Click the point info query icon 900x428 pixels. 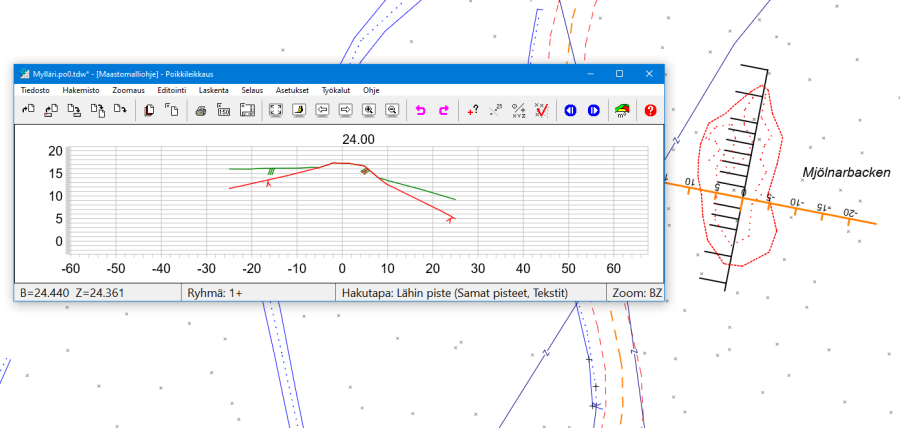coord(472,110)
